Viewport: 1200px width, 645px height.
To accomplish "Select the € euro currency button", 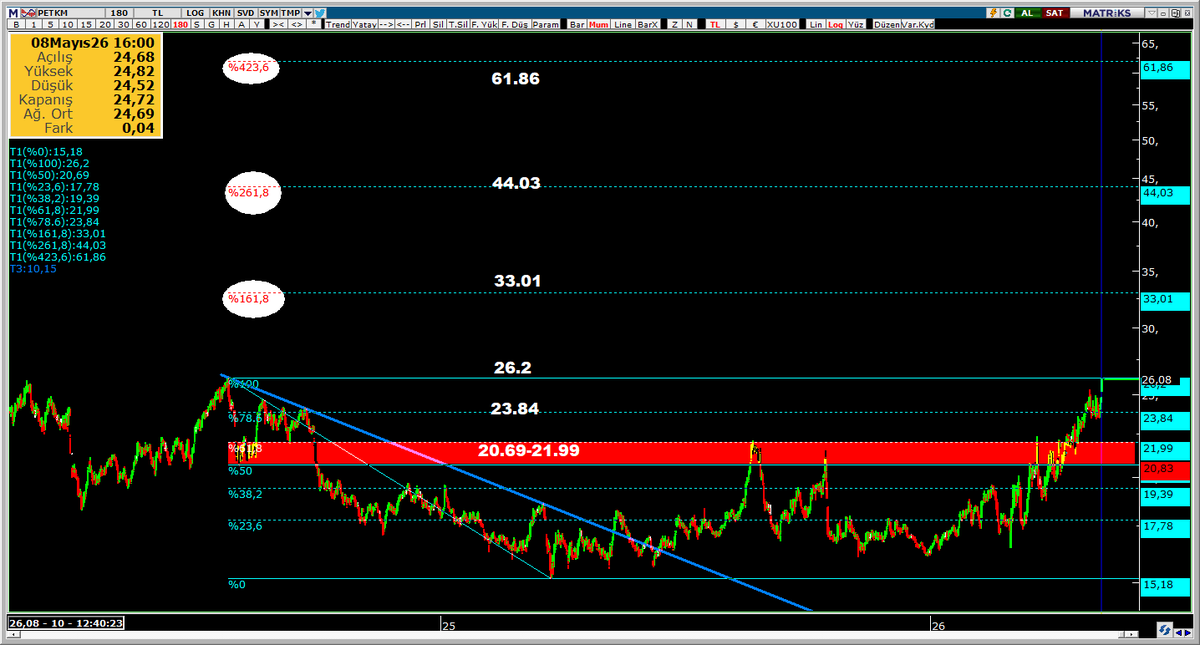I will 755,24.
